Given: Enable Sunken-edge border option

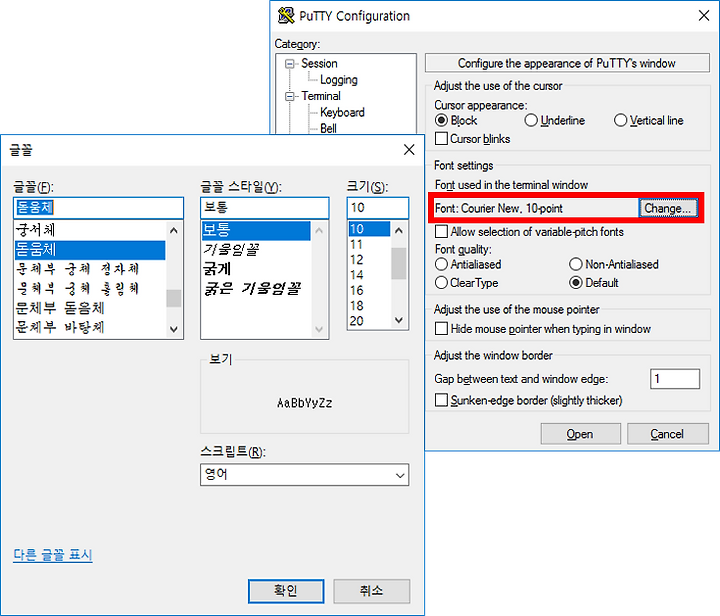Looking at the screenshot, I should 441,400.
